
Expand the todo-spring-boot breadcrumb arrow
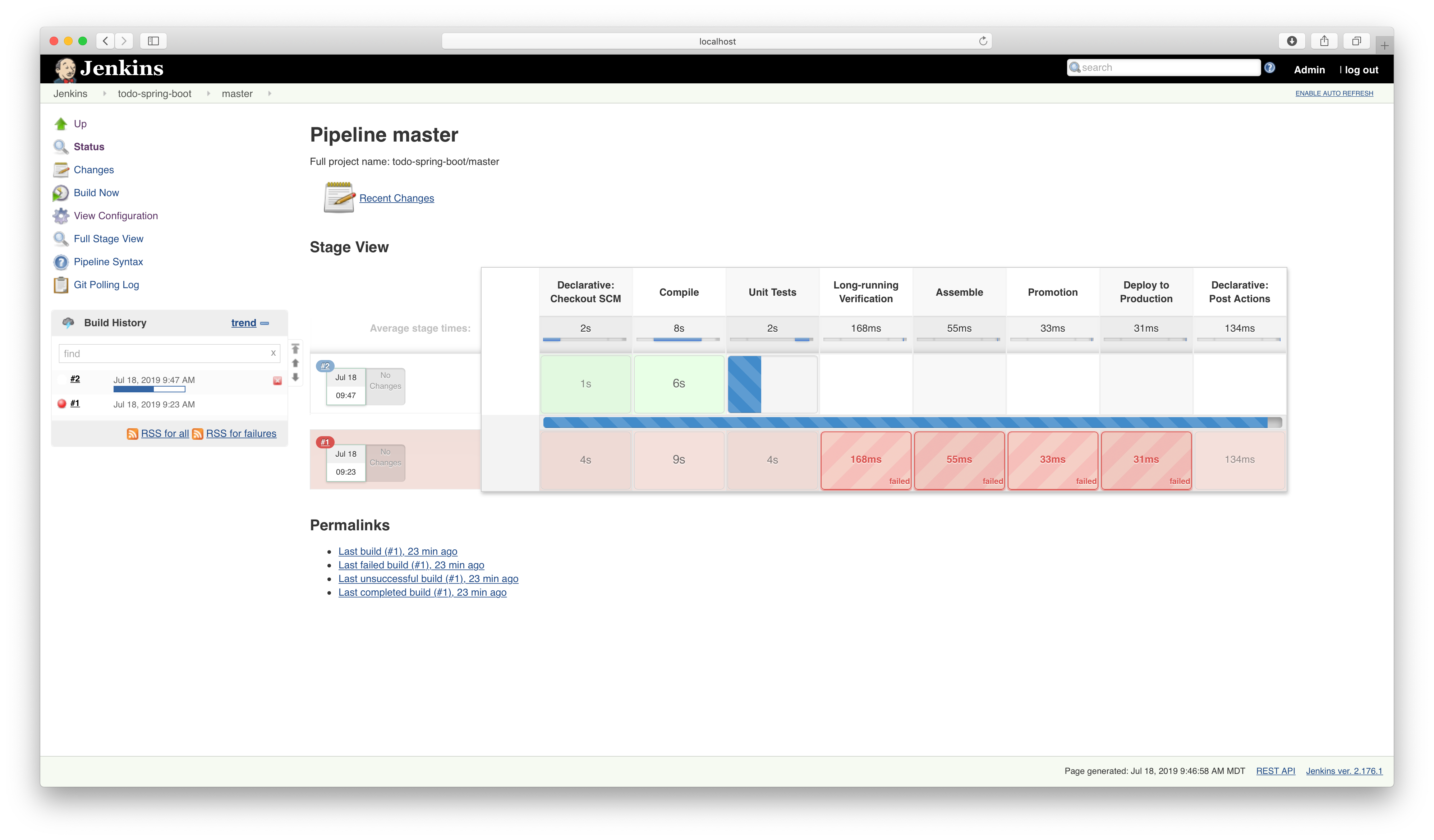coord(208,94)
